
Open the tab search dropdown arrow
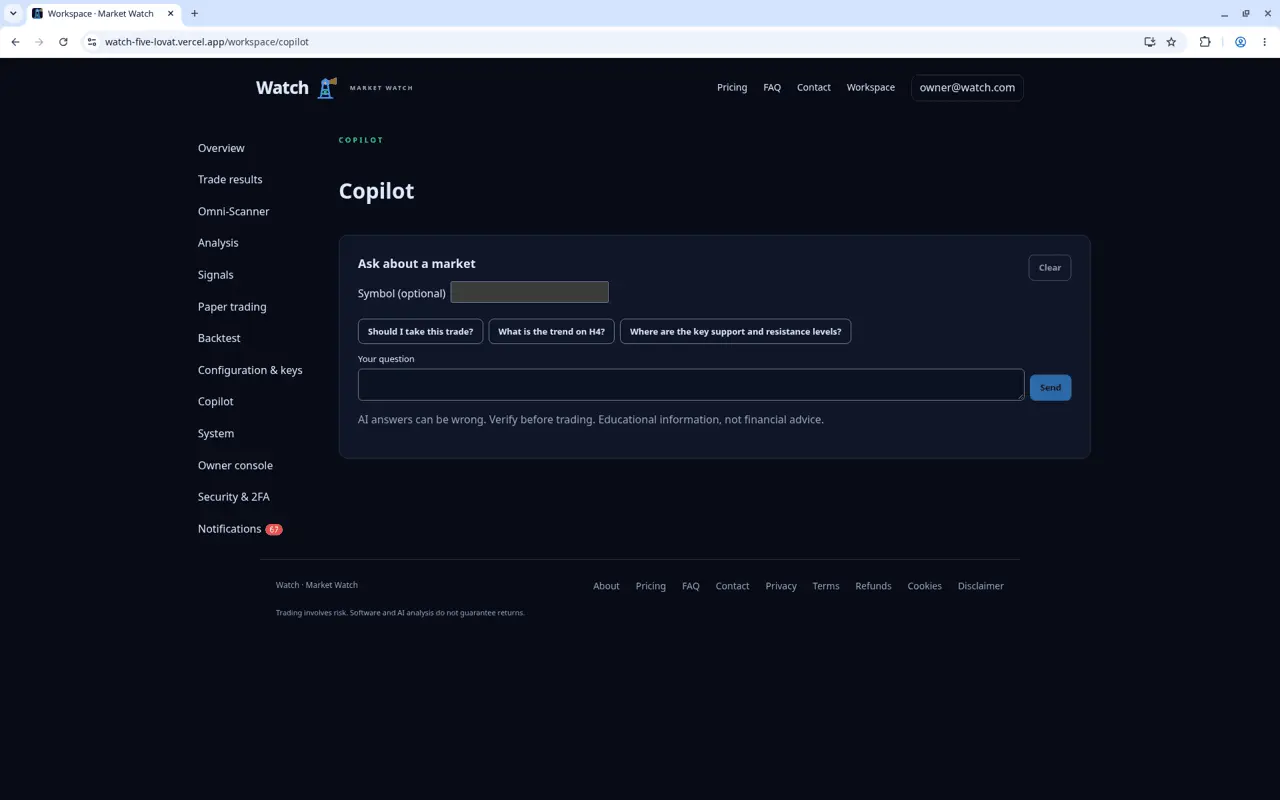(x=13, y=14)
